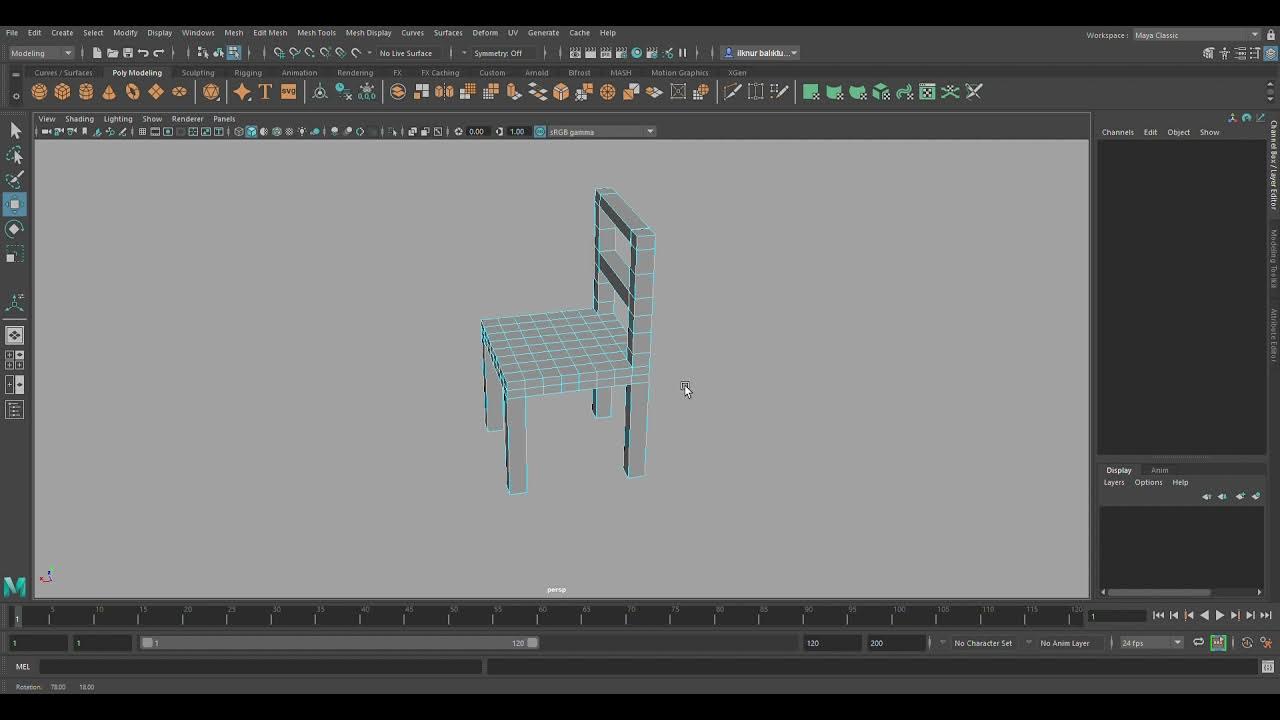Click the green planar UV mapping icon
This screenshot has width=1280, height=720.
pyautogui.click(x=811, y=92)
